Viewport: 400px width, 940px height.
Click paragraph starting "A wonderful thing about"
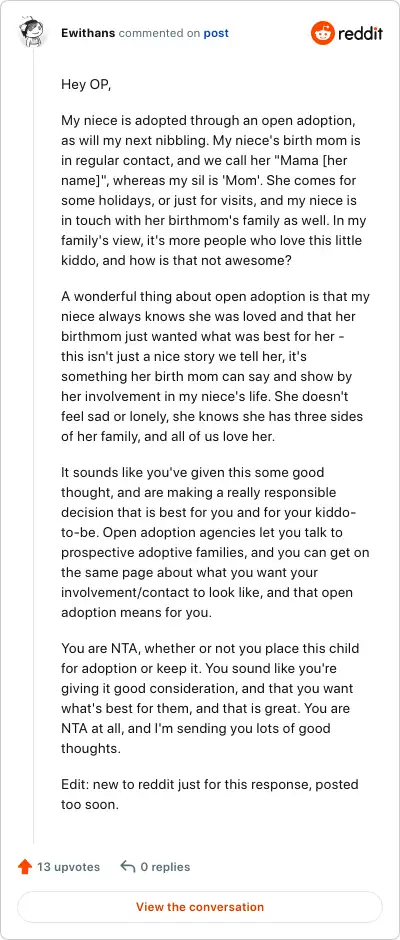click(x=215, y=366)
